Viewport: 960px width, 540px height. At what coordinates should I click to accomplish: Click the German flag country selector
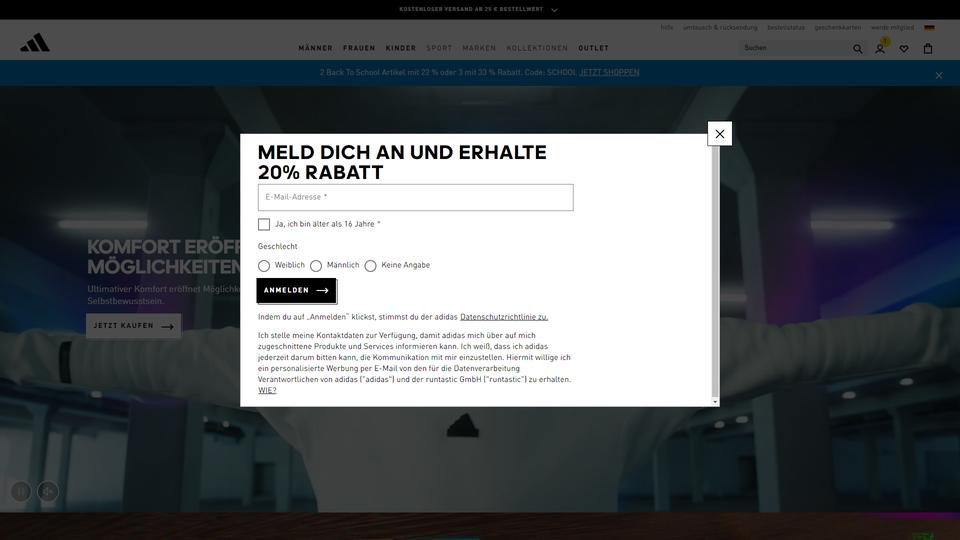coord(929,28)
